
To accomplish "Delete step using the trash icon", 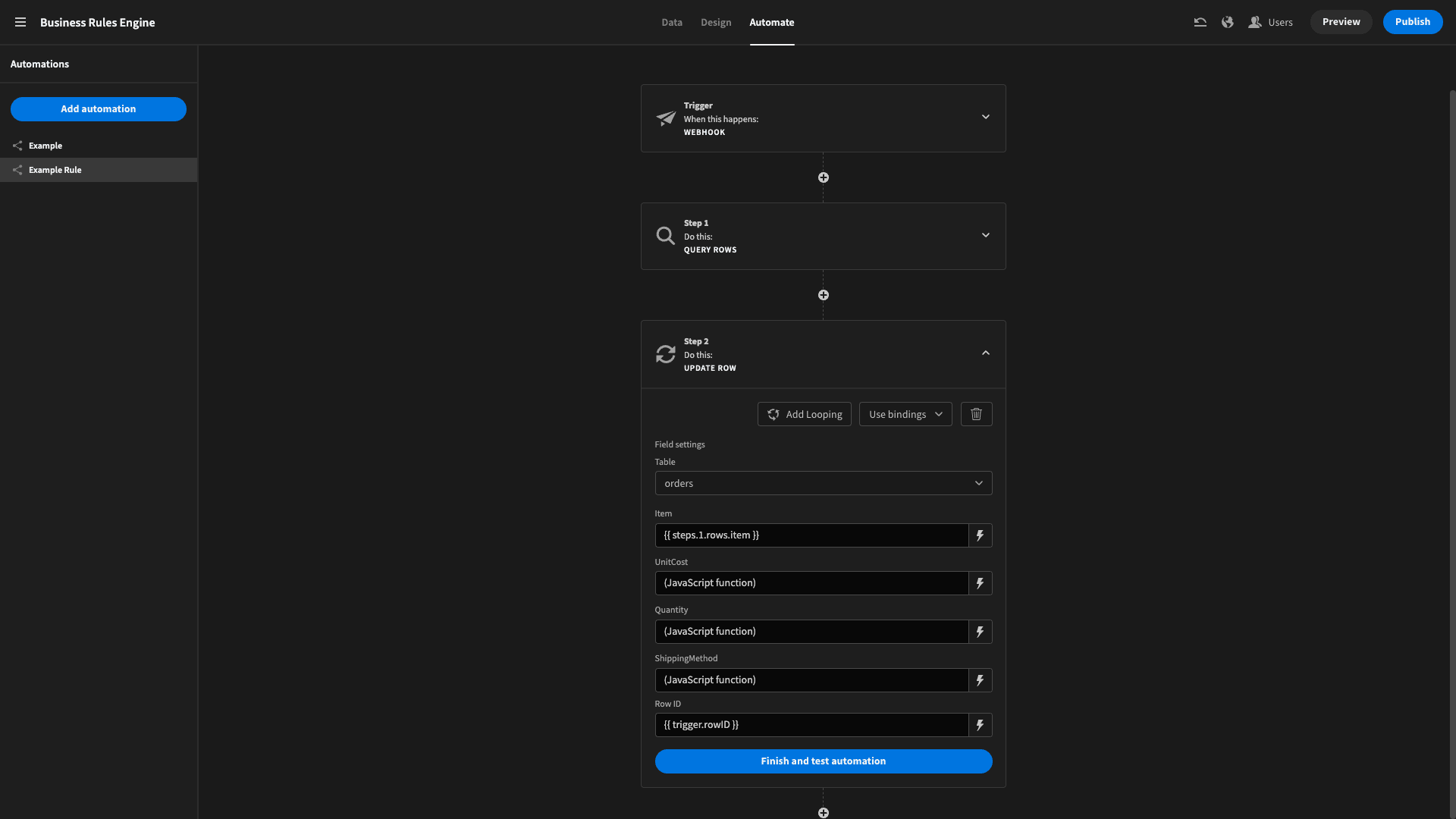I will click(976, 414).
